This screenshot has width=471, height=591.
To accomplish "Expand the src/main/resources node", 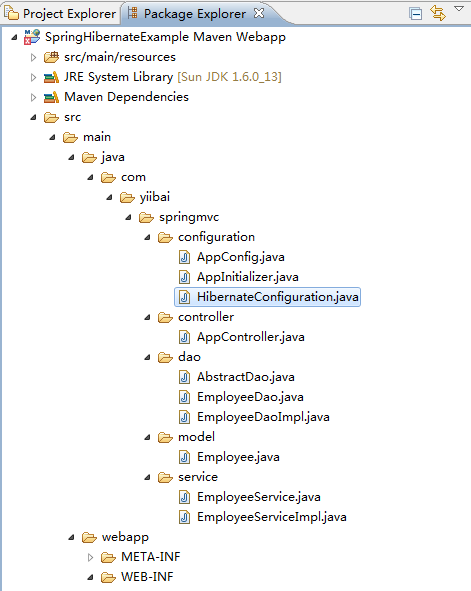I will tap(33, 57).
